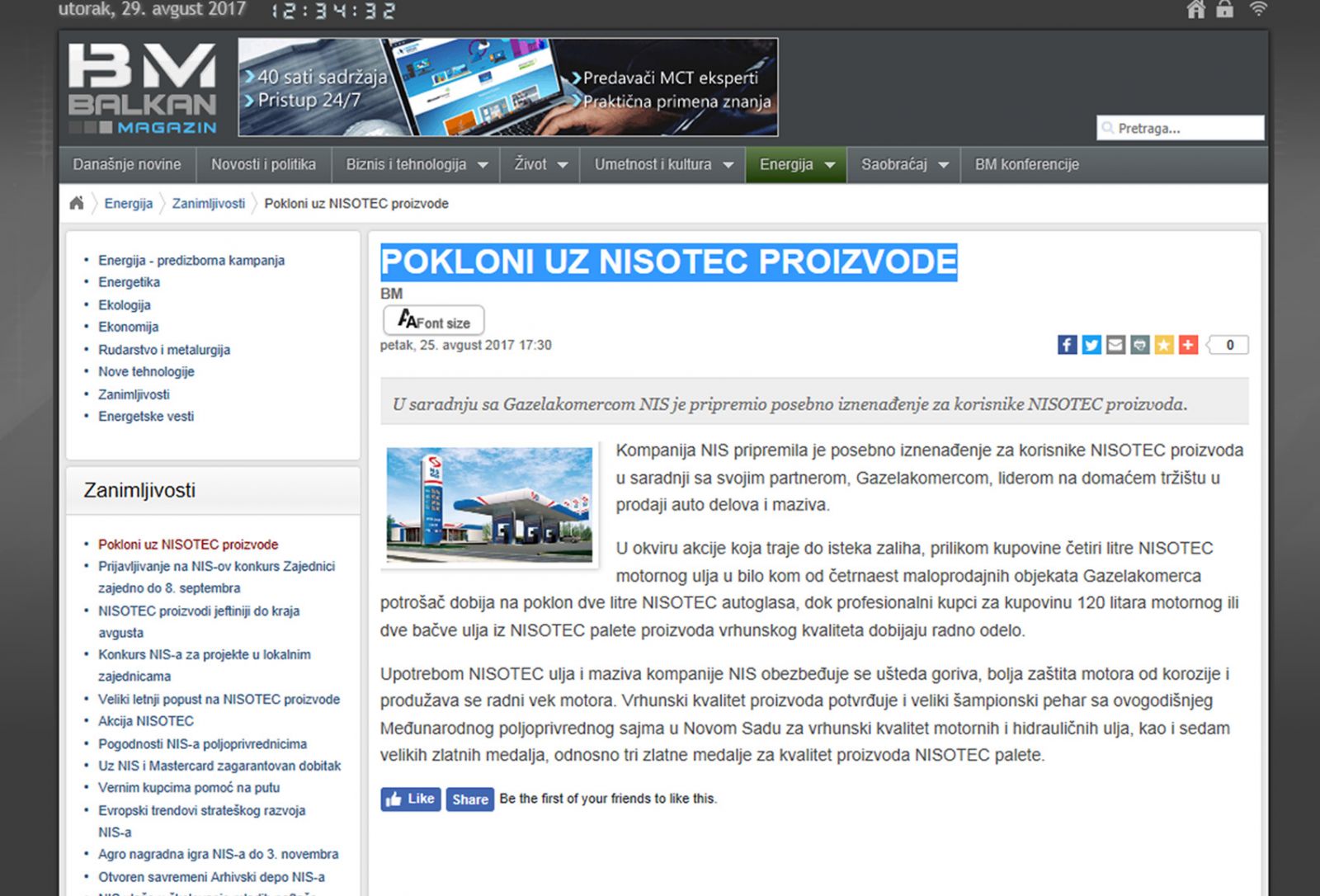Send article by email icon
The width and height of the screenshot is (1320, 896).
click(x=1115, y=345)
